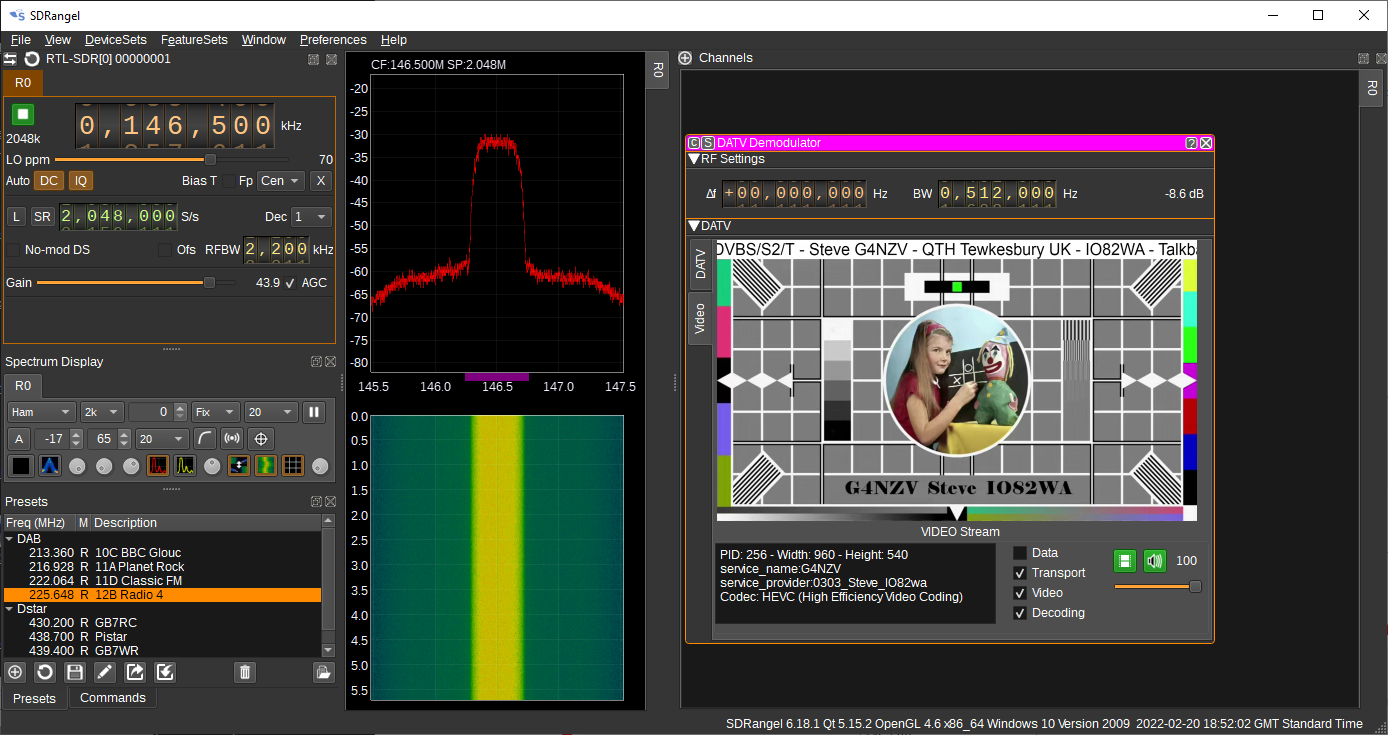Toggle spectrum autoscale A button
The height and width of the screenshot is (735, 1388).
(18, 439)
